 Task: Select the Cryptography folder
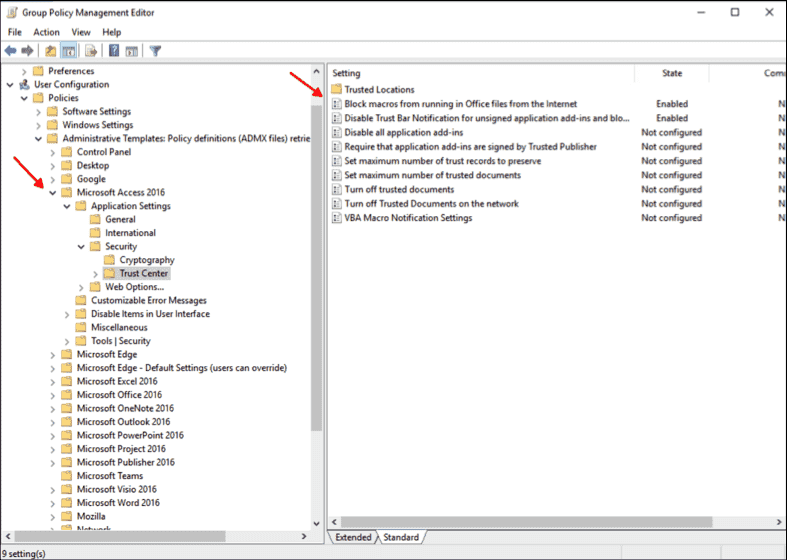point(147,260)
